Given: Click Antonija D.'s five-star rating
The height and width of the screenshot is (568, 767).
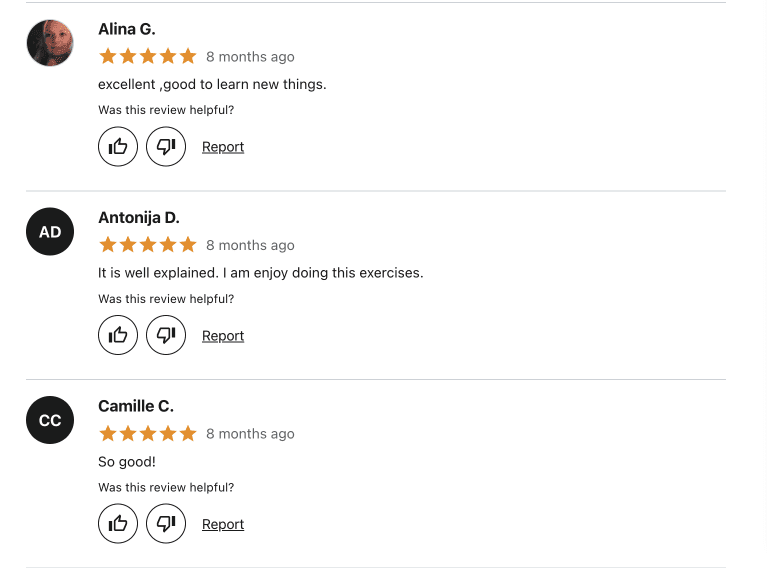Looking at the screenshot, I should [x=148, y=245].
